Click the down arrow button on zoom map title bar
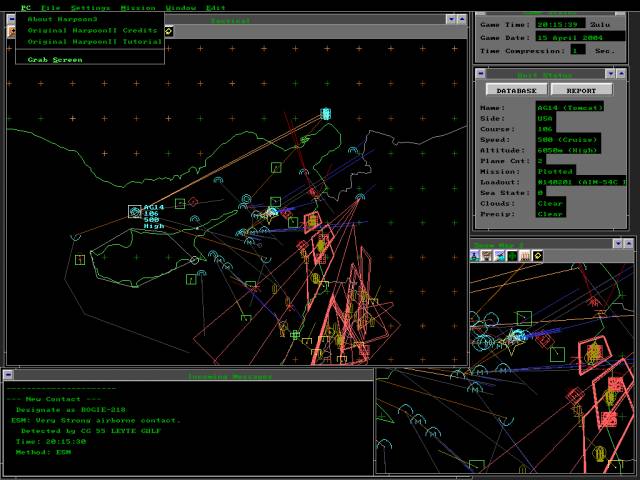This screenshot has width=640, height=480. pyautogui.click(x=618, y=243)
